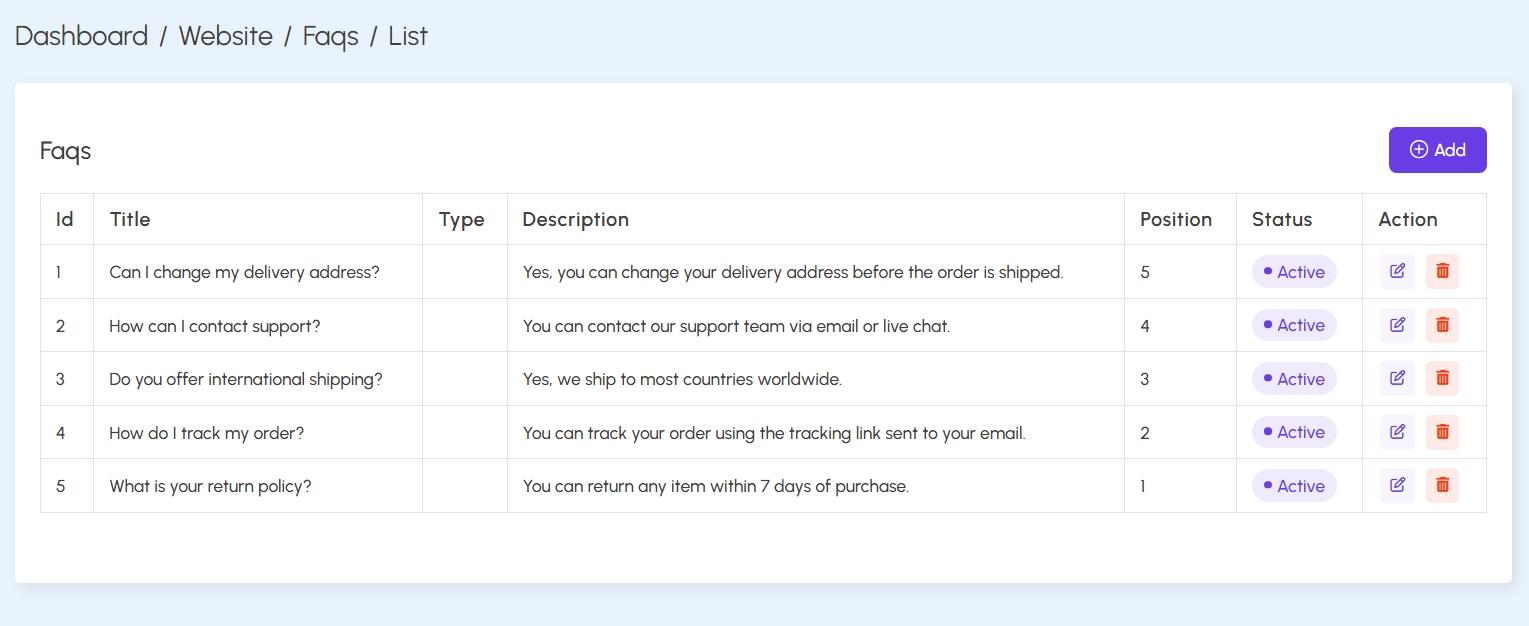The image size is (1529, 626).
Task: Click the description about email or live chat
Action: (x=736, y=325)
